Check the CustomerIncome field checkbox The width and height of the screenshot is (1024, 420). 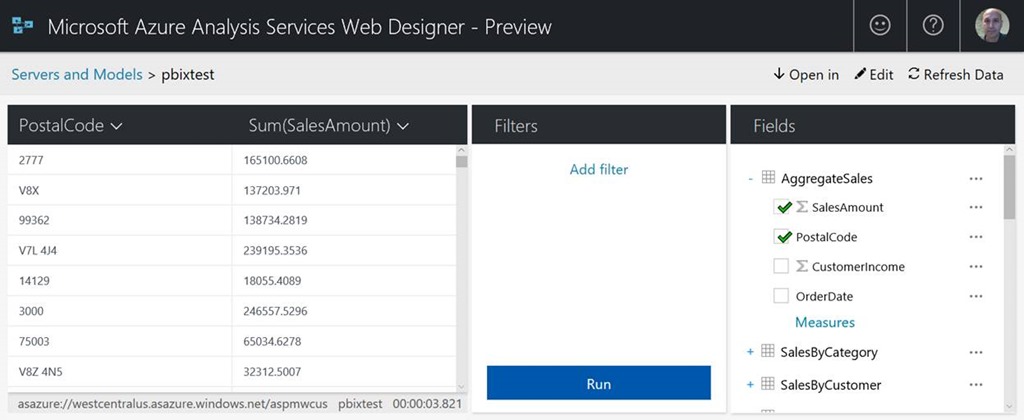pos(782,267)
